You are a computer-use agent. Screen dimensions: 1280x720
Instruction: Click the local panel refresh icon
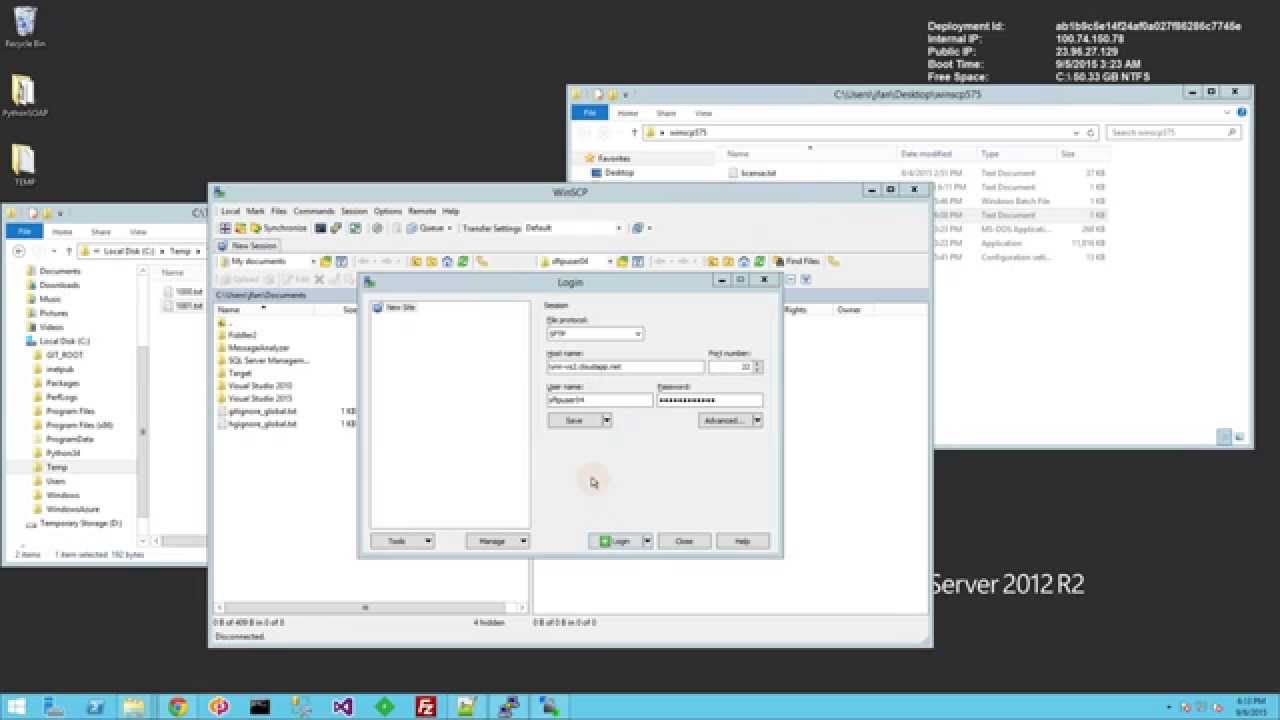[x=463, y=261]
